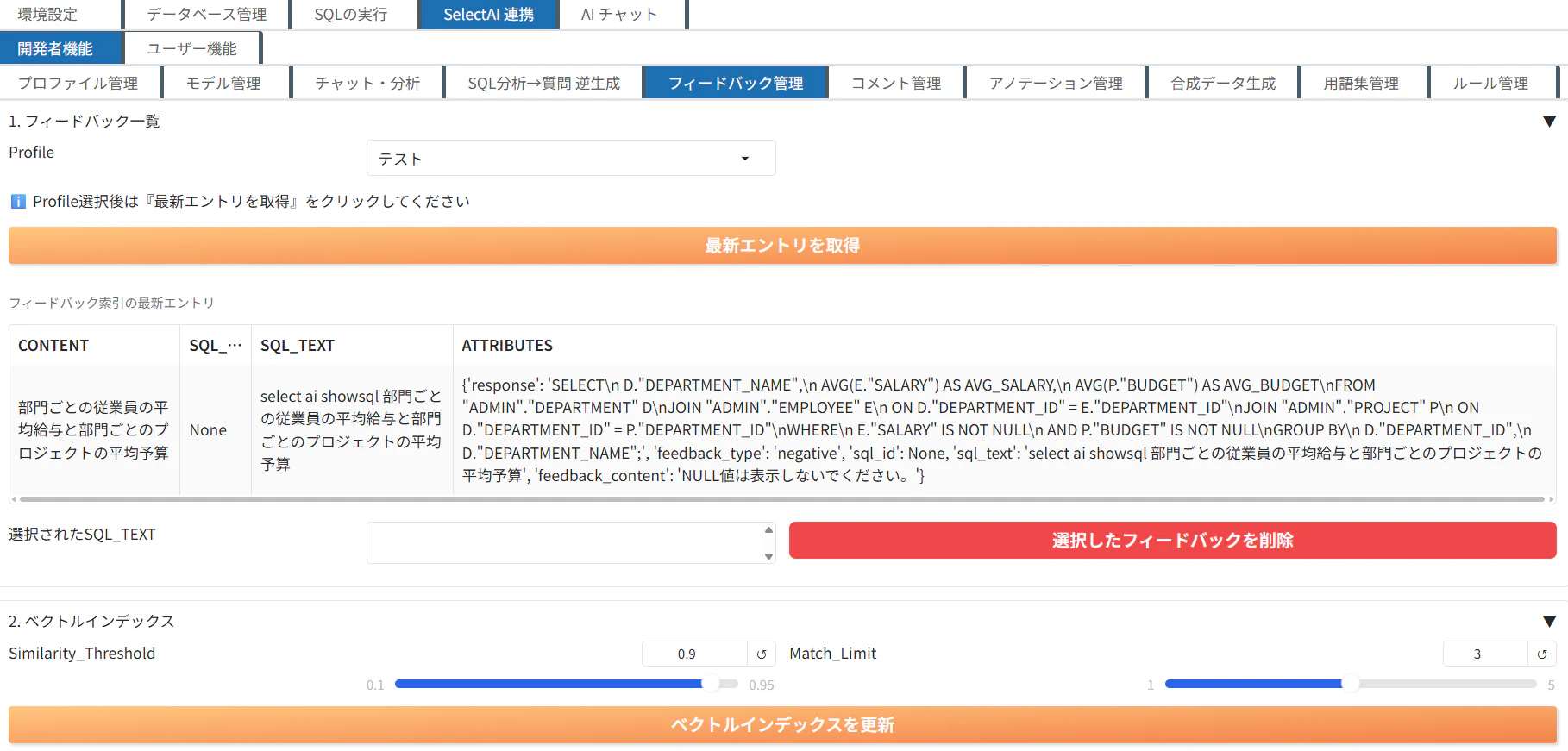Reset Similarity_Threshold value with the reset icon
The width and height of the screenshot is (1568, 751).
point(762,654)
